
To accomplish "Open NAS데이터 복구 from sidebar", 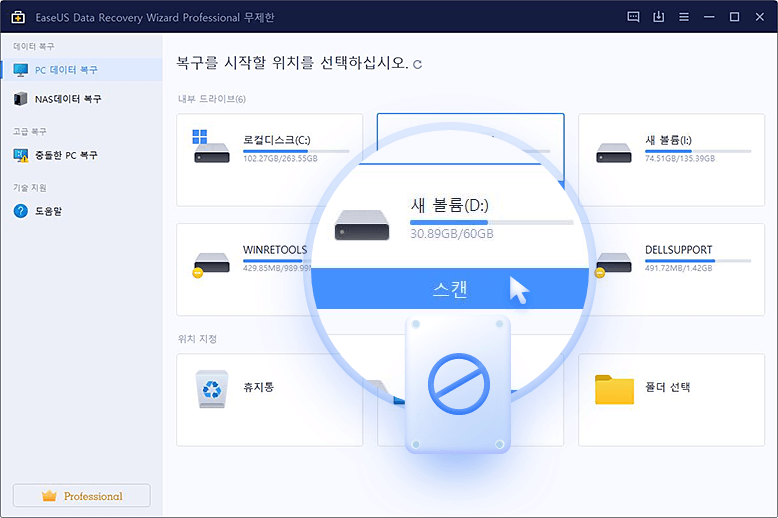I will pos(69,99).
